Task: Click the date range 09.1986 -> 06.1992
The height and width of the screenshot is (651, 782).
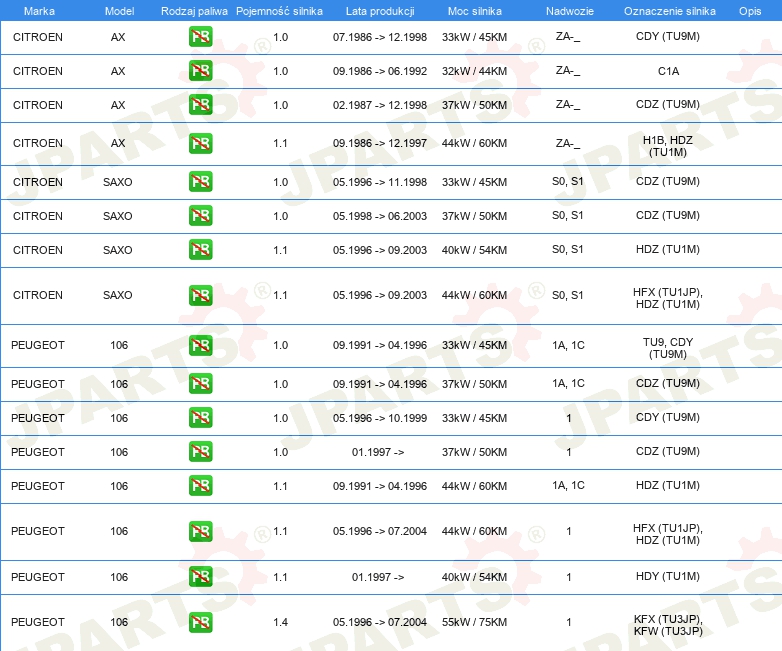Action: click(x=380, y=71)
